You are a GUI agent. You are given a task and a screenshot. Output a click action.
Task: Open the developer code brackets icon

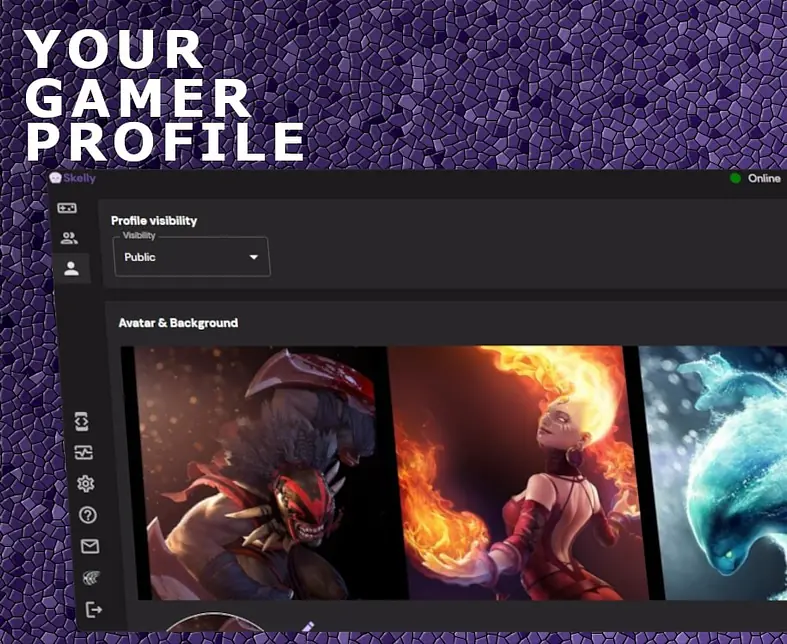[x=82, y=422]
